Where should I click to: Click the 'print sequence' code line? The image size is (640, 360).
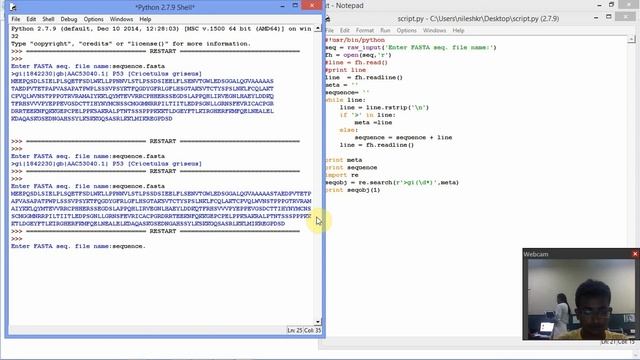[x=351, y=167]
